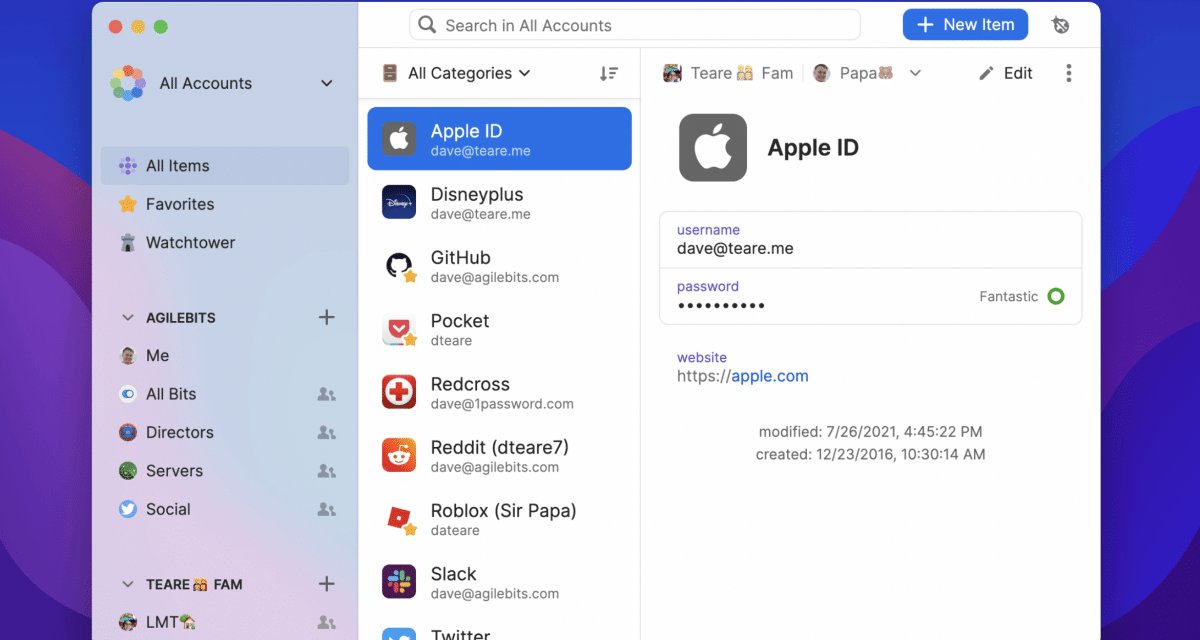Click the magnifier icon in search bar
Image resolution: width=1200 pixels, height=640 pixels.
tap(427, 25)
